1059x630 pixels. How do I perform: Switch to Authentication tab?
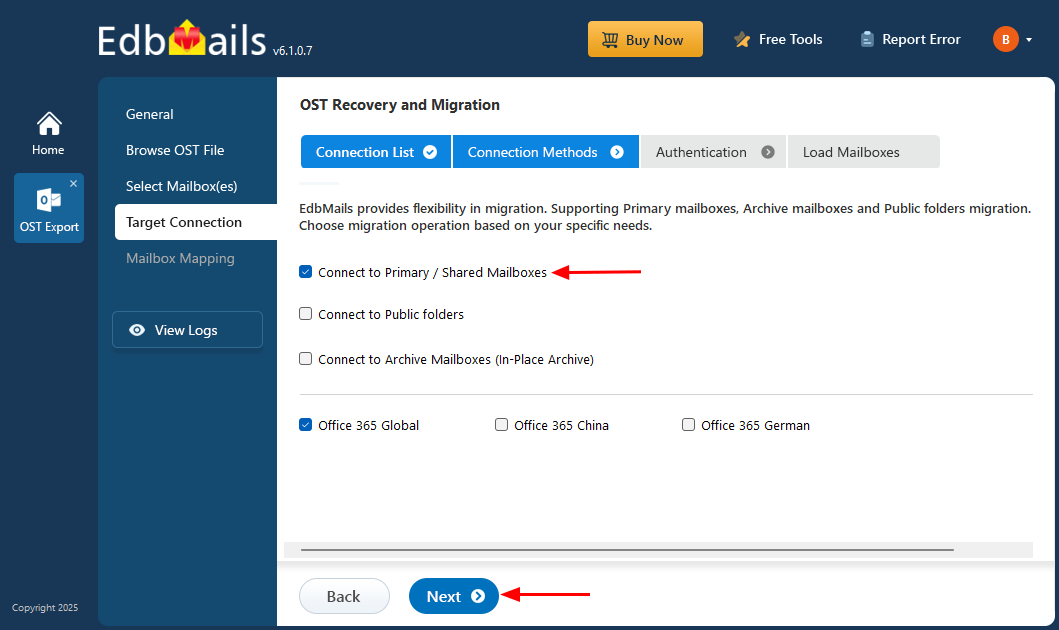[713, 152]
